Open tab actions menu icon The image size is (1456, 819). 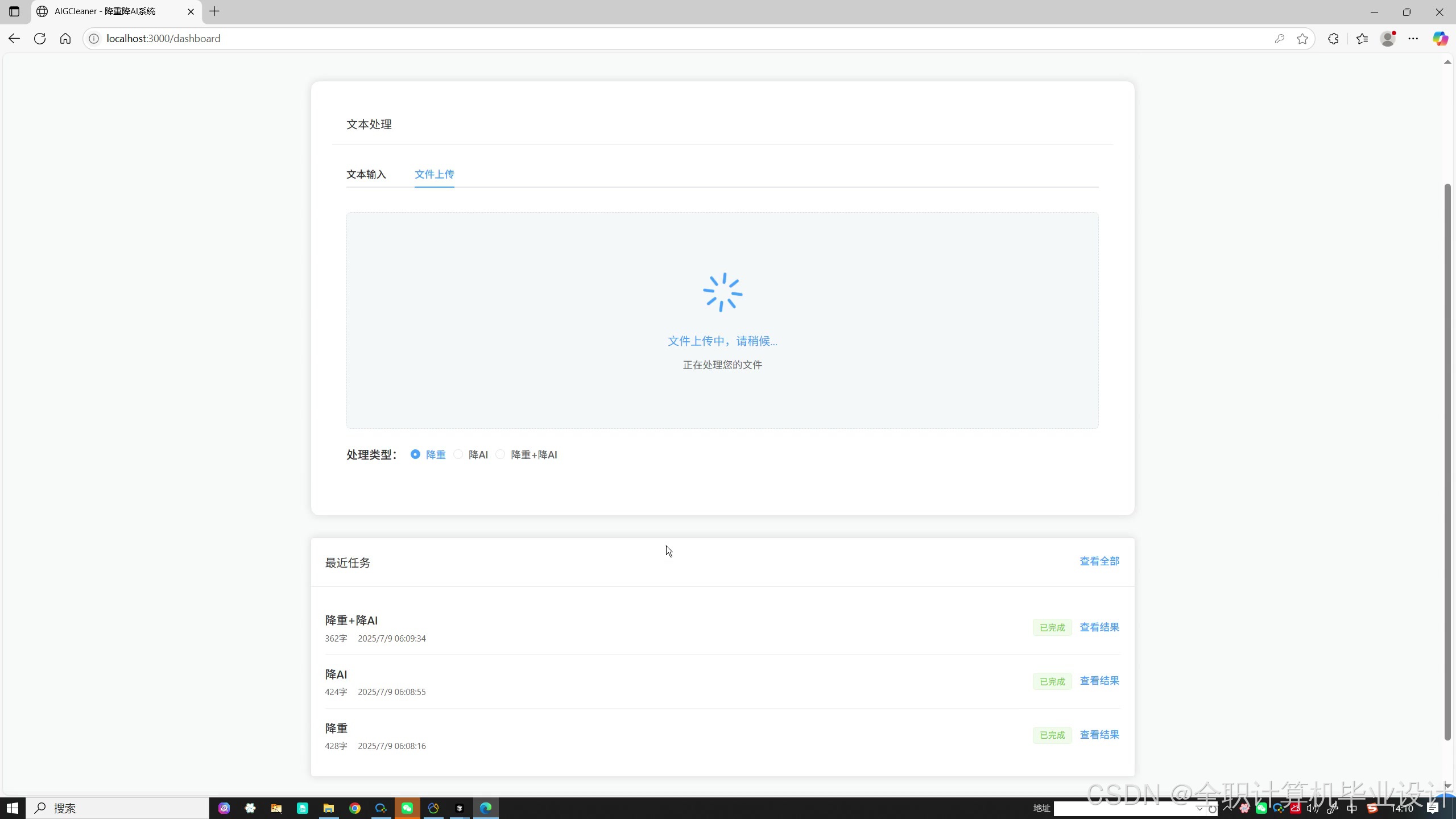[14, 11]
